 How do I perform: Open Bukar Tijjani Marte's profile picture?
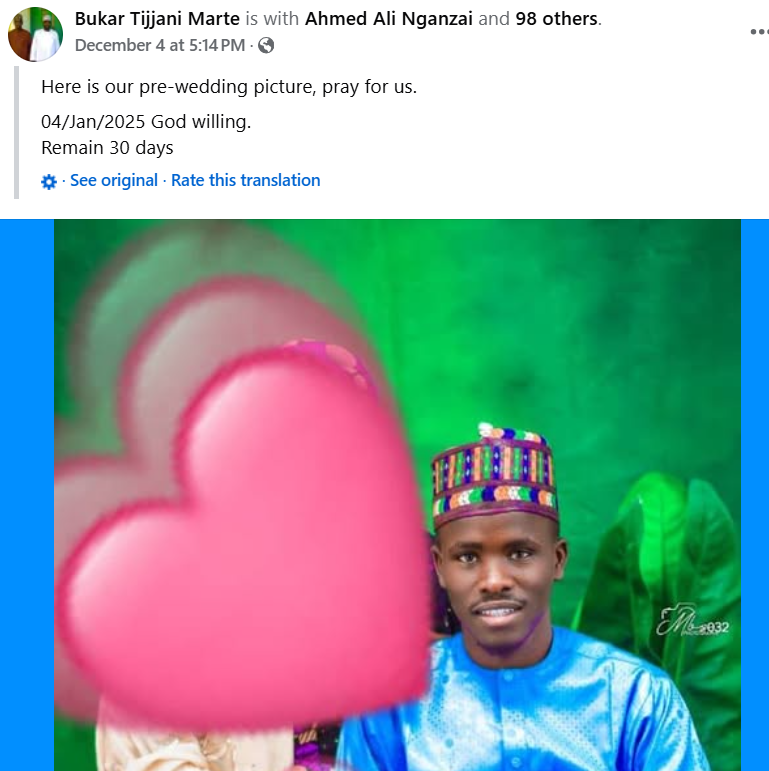pos(35,34)
